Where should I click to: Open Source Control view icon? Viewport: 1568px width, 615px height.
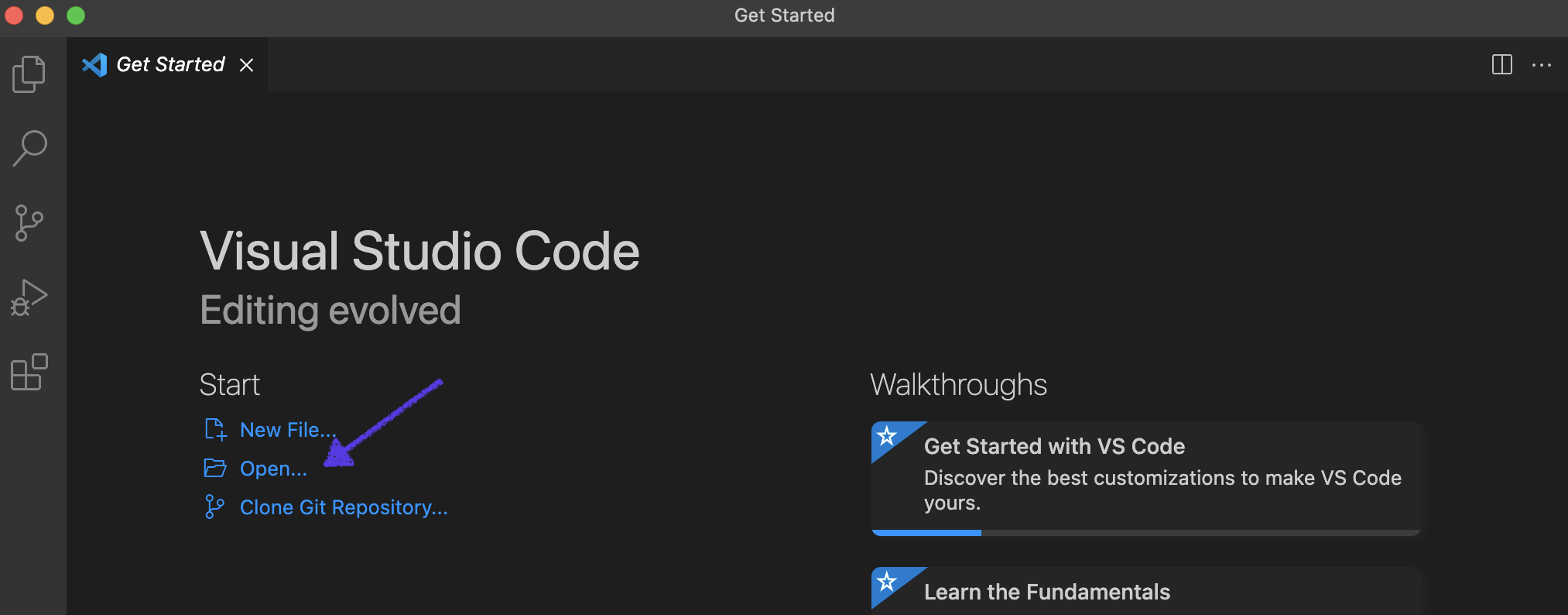[x=29, y=223]
